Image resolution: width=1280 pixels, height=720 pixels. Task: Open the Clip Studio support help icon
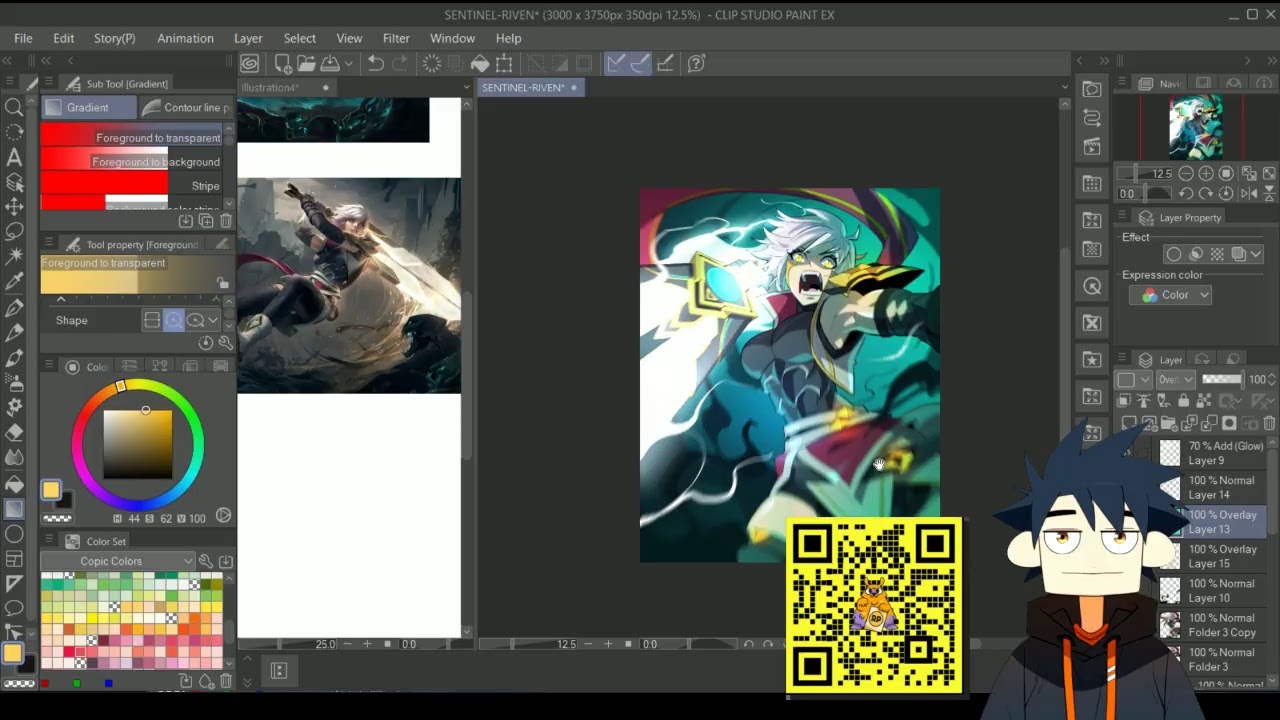(x=697, y=63)
